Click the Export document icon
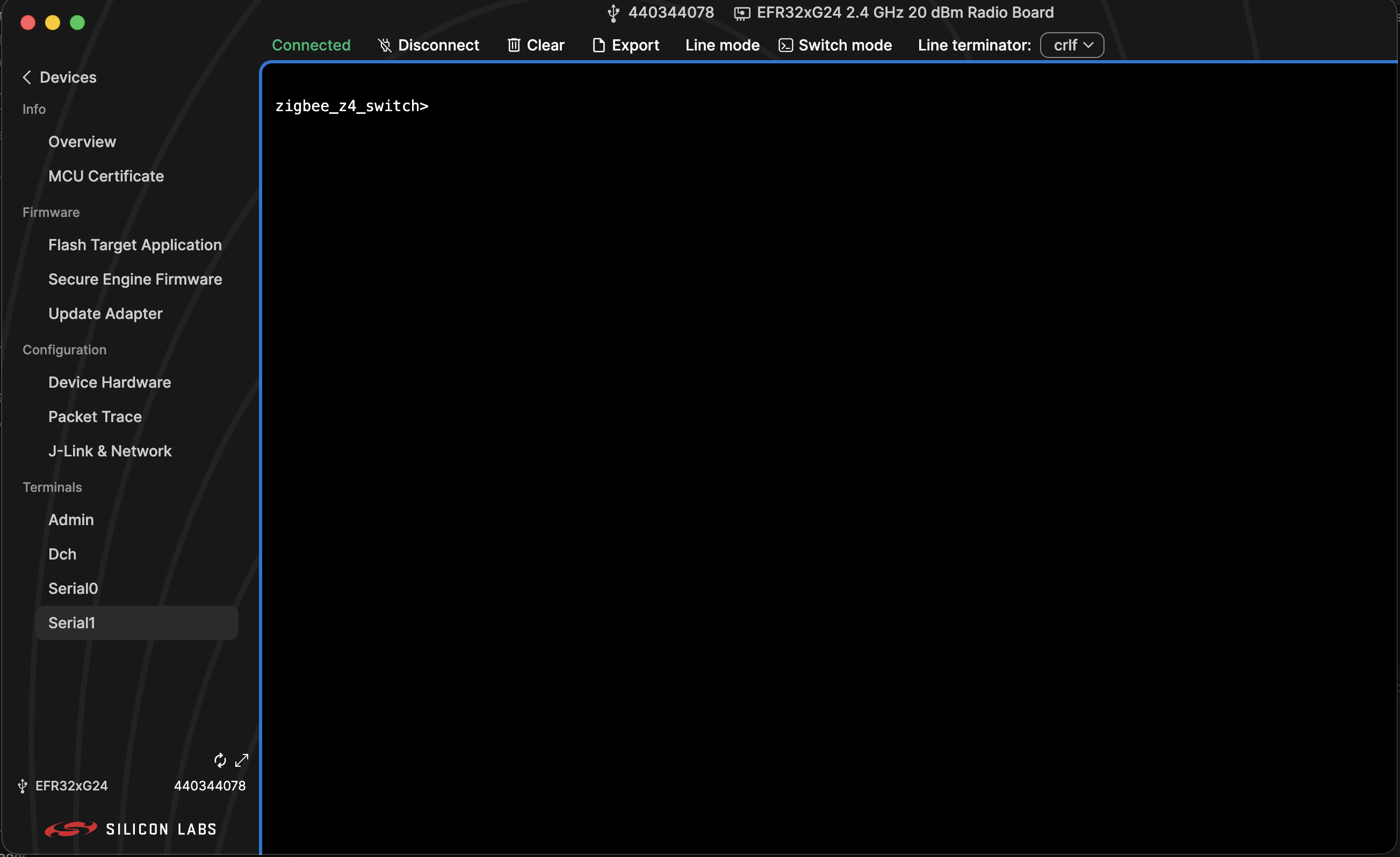The height and width of the screenshot is (857, 1400). pos(598,45)
